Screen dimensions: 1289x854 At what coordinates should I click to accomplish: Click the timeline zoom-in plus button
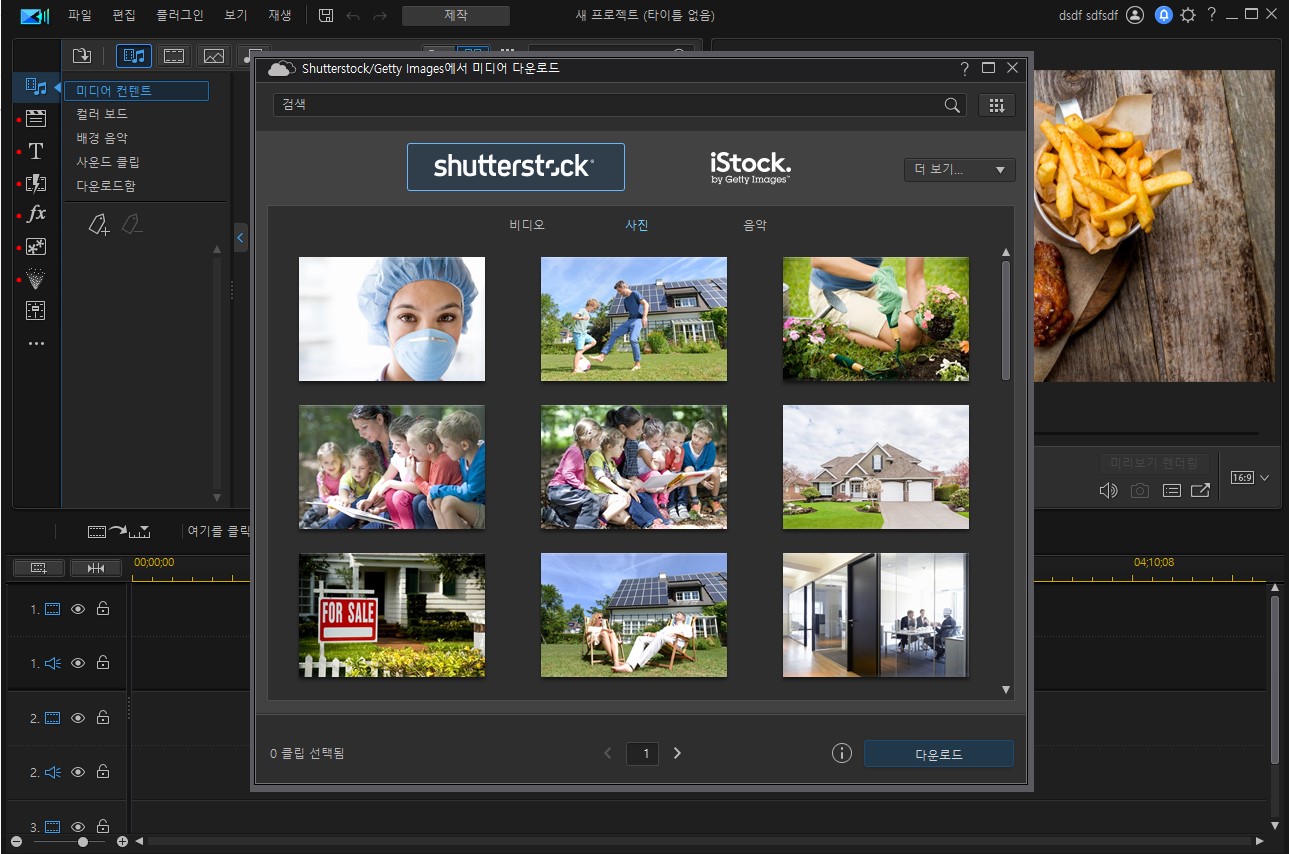(x=122, y=841)
